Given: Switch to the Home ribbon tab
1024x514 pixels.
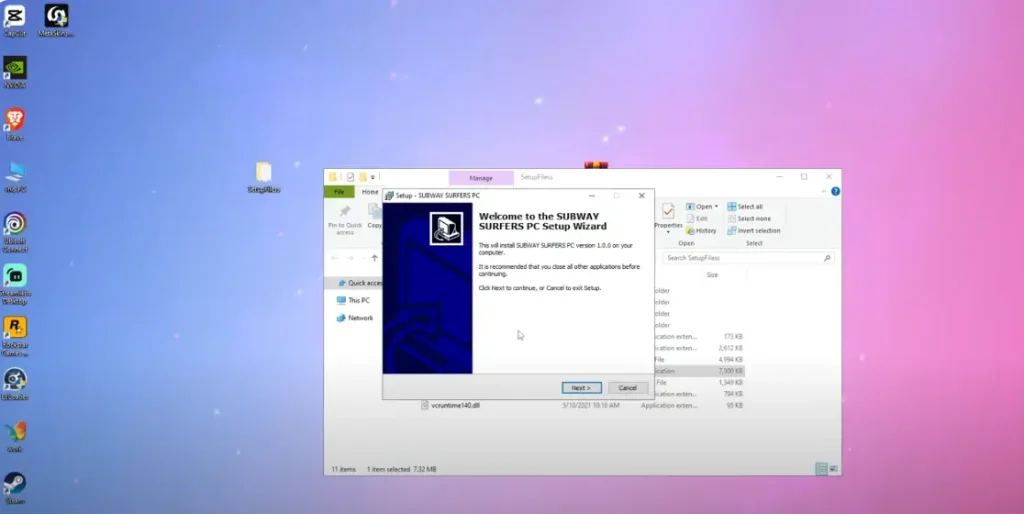Looking at the screenshot, I should 370,192.
